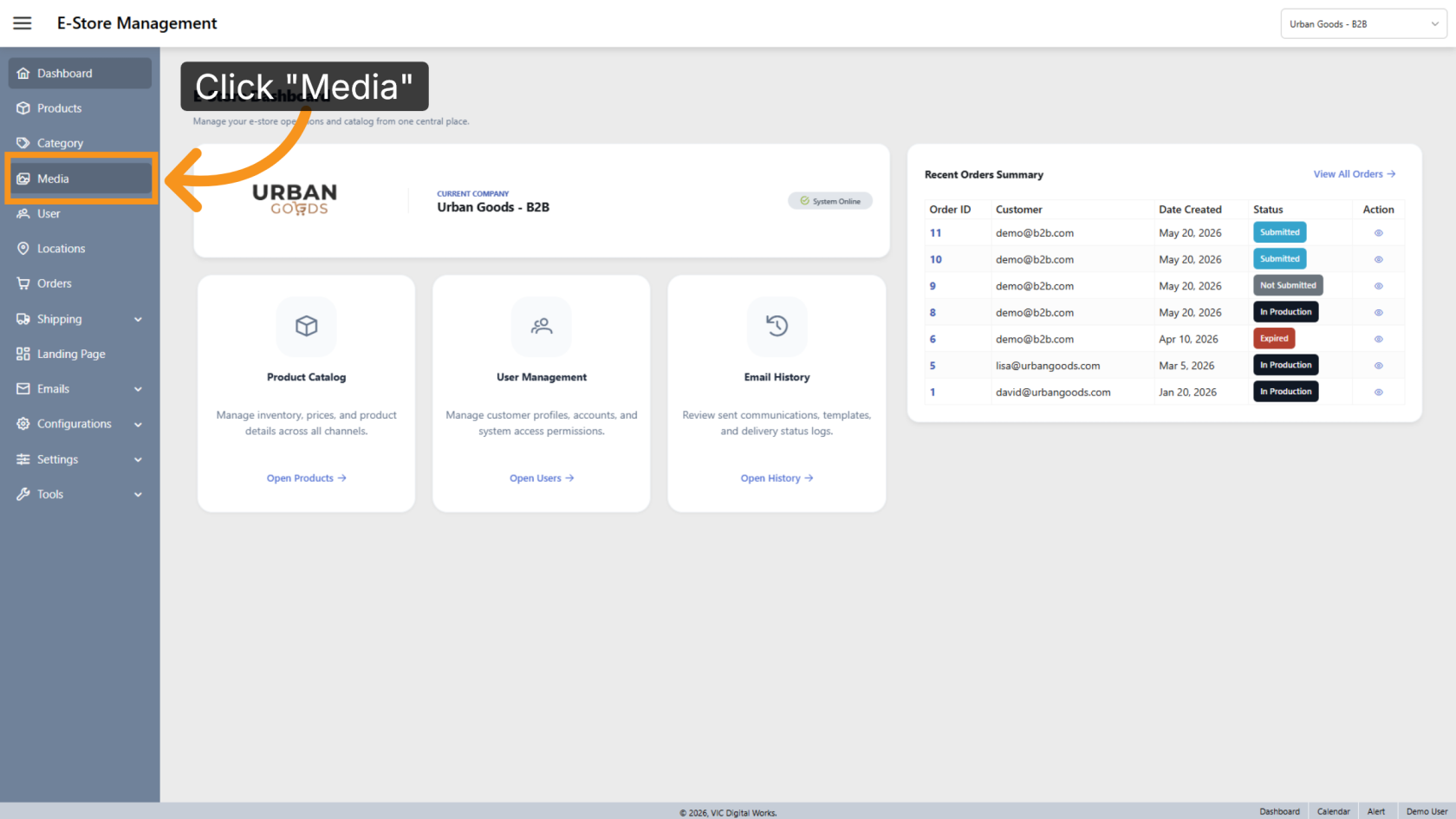Click the Products box icon in sidebar
Screen dimensions: 1456x819
pos(23,108)
